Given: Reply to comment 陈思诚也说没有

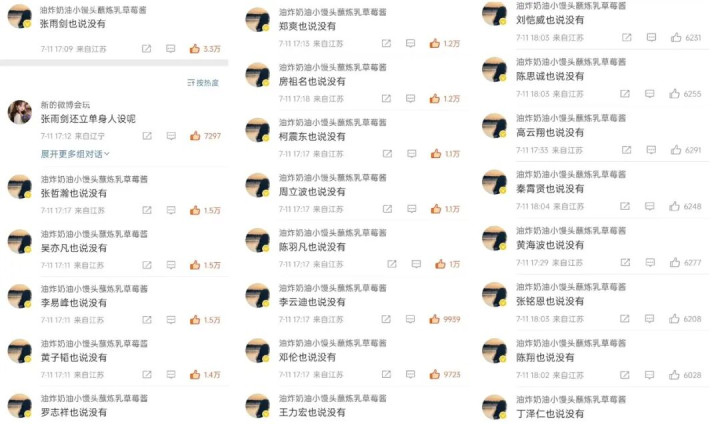Looking at the screenshot, I should pos(649,94).
